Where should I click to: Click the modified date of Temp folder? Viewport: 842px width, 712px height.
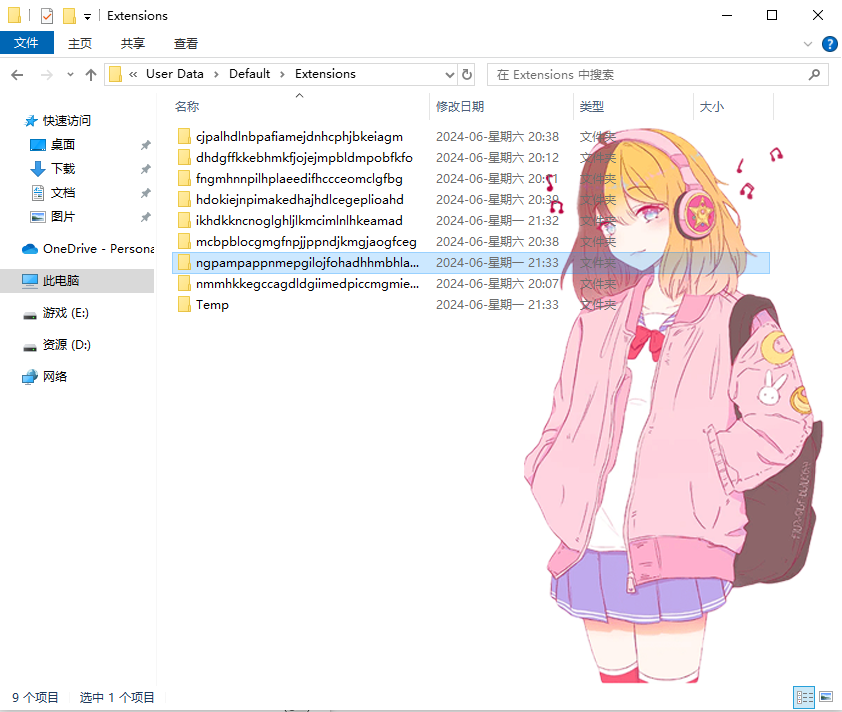click(497, 304)
